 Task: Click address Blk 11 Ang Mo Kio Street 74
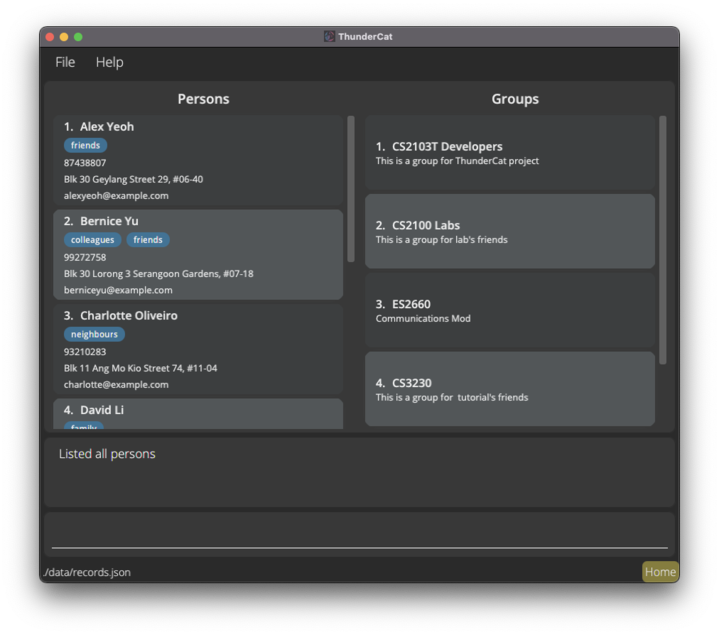pos(140,368)
